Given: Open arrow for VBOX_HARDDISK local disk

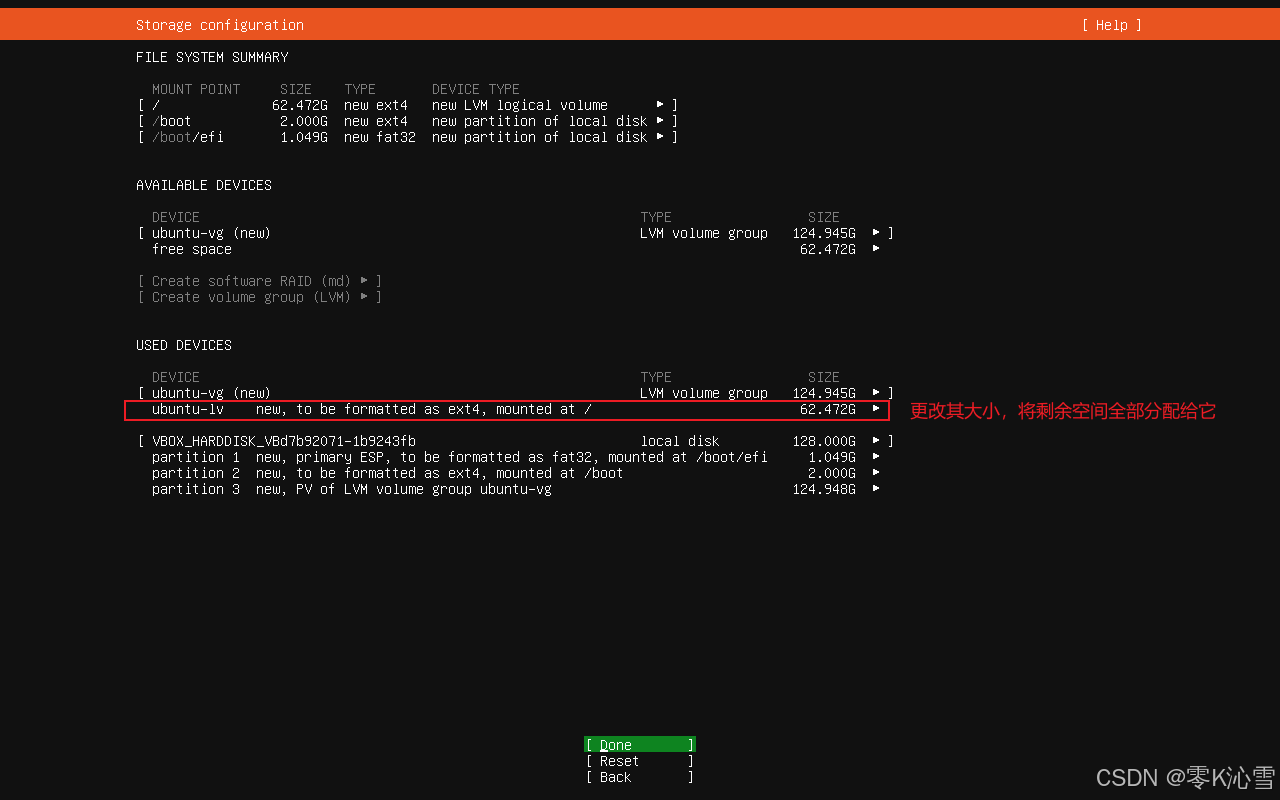Looking at the screenshot, I should [876, 441].
